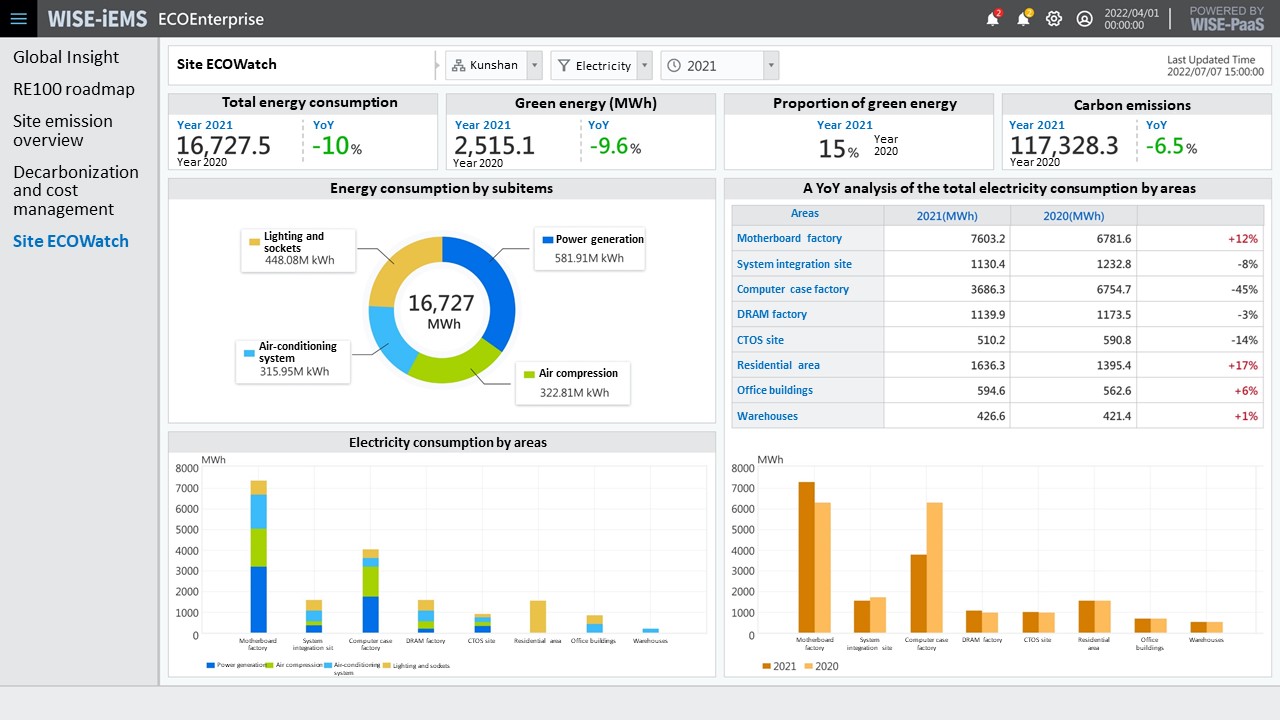
Task: Click the Site ECOWatch page title
Action: (227, 64)
